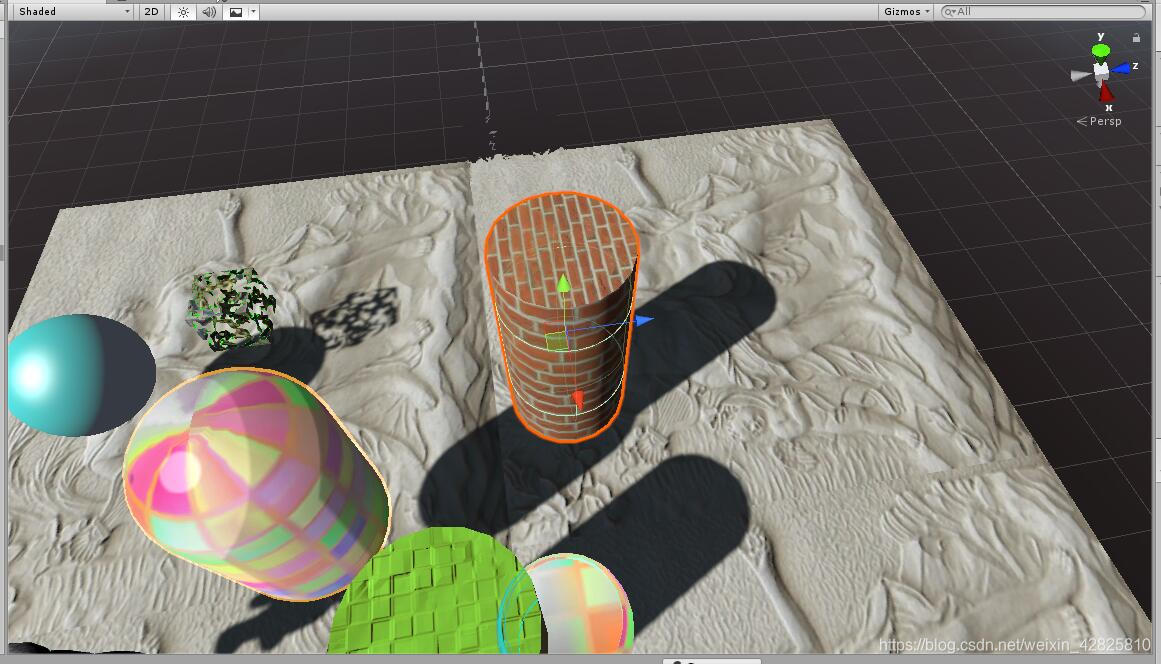Toggle the scene effects image icon

[x=235, y=12]
